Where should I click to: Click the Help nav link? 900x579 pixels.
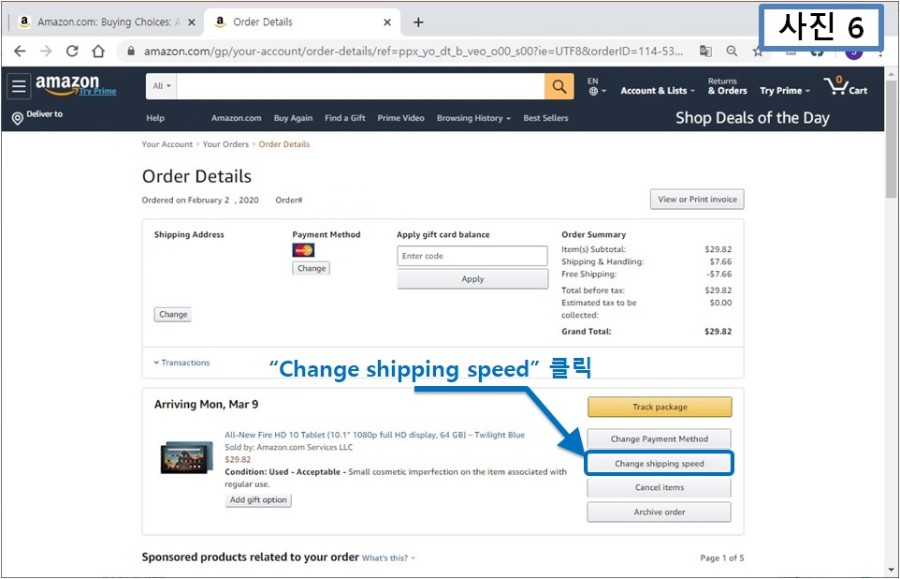point(156,118)
